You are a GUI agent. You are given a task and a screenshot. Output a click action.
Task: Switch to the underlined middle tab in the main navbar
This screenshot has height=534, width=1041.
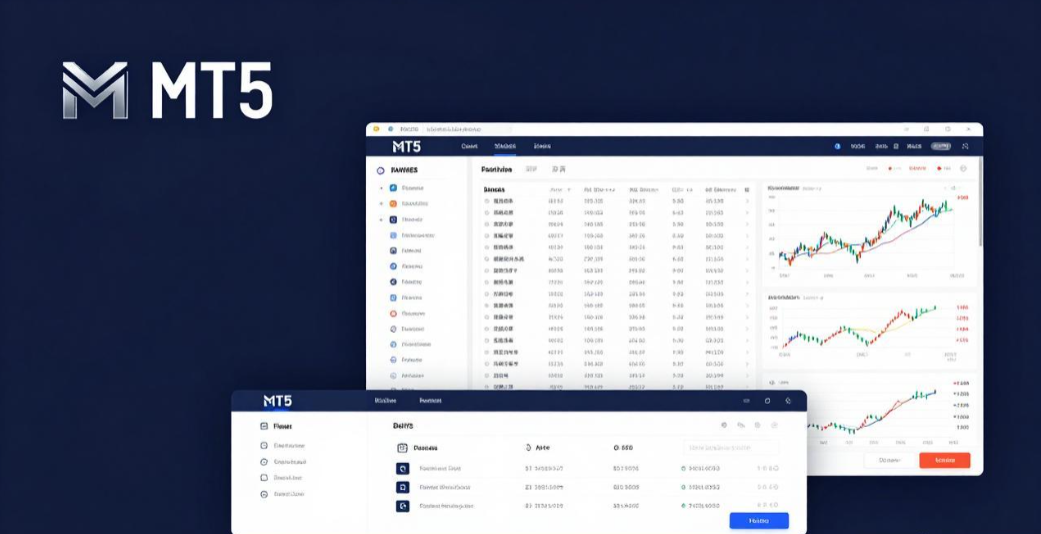[504, 146]
